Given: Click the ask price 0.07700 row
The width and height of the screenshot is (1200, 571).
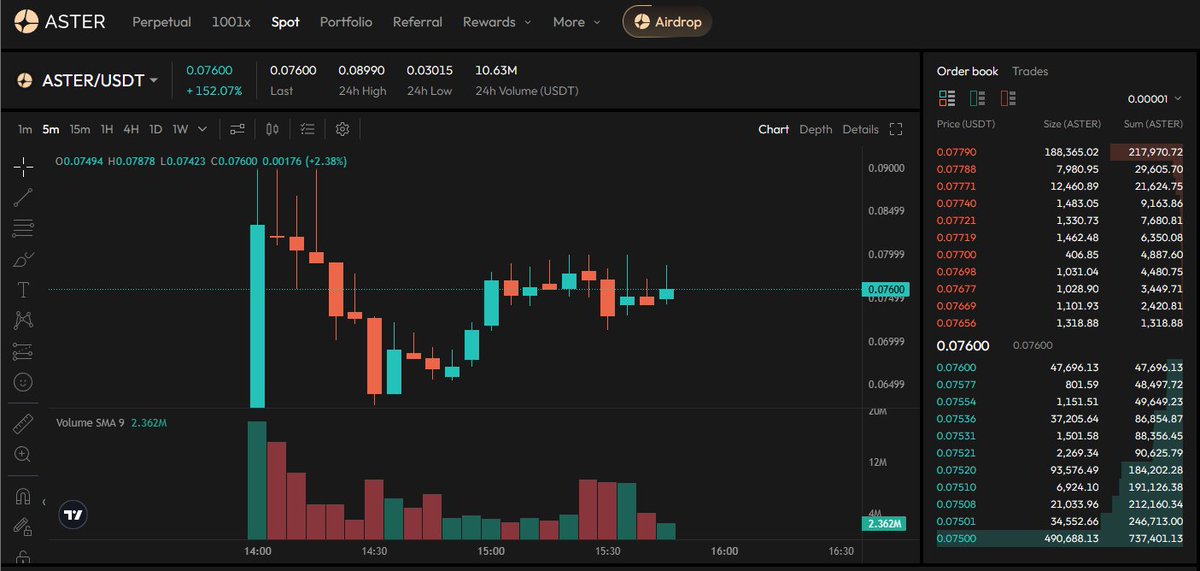Looking at the screenshot, I should coord(1059,255).
